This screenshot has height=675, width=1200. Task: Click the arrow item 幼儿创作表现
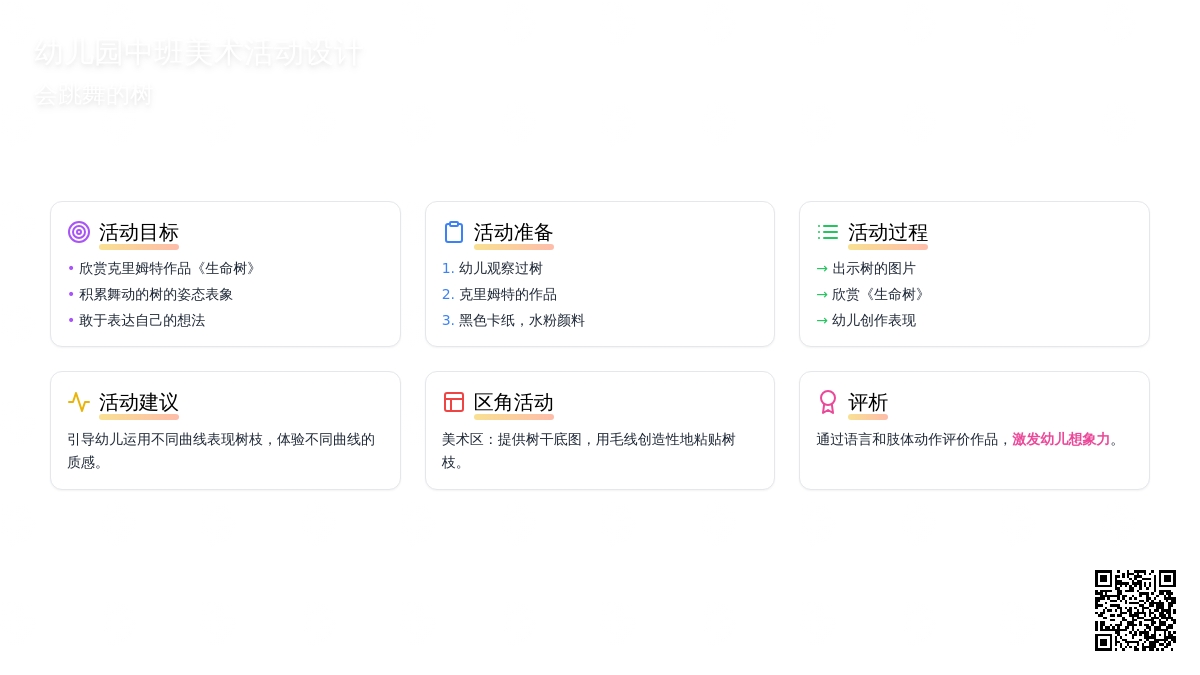[x=873, y=320]
